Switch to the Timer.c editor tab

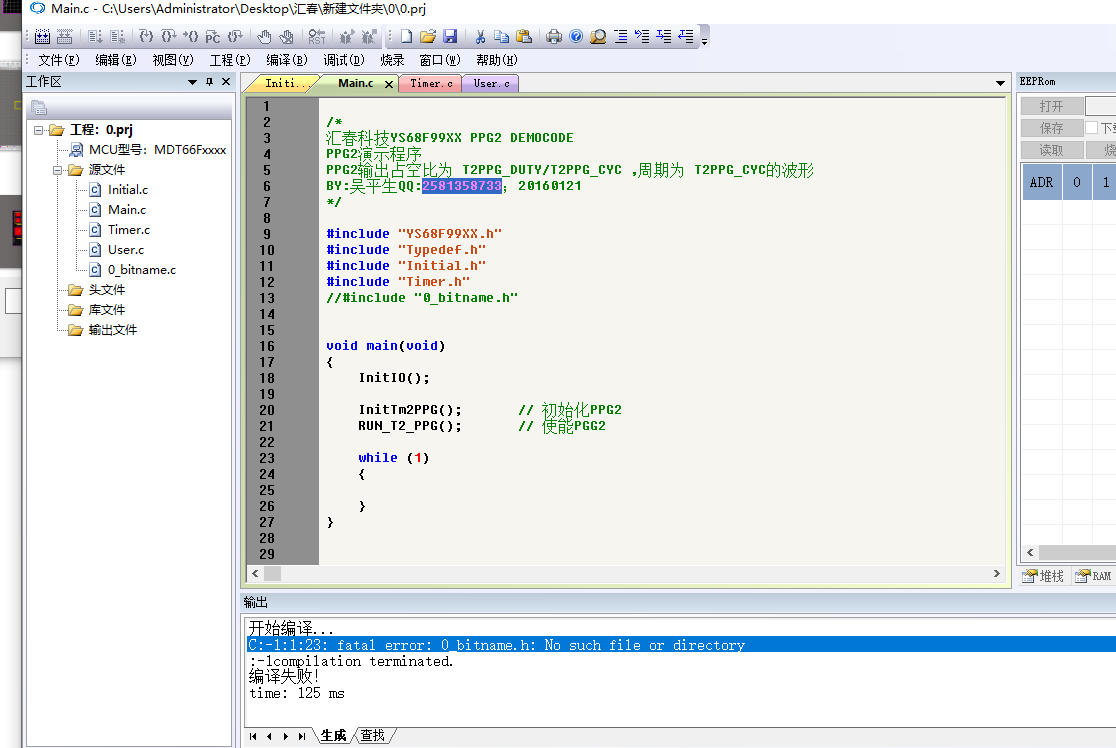(431, 83)
